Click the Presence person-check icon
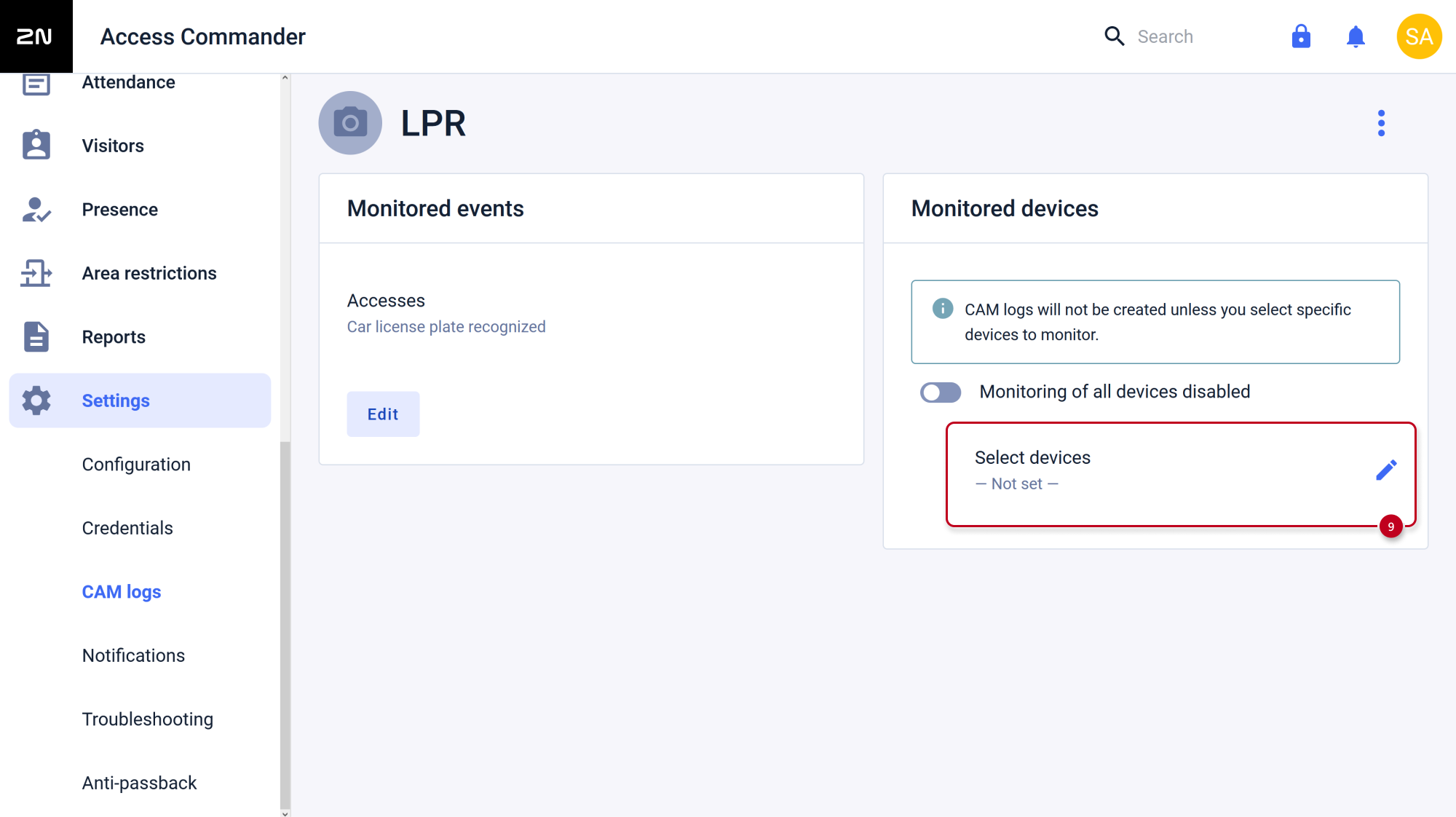Viewport: 1456px width, 817px height. (x=36, y=210)
